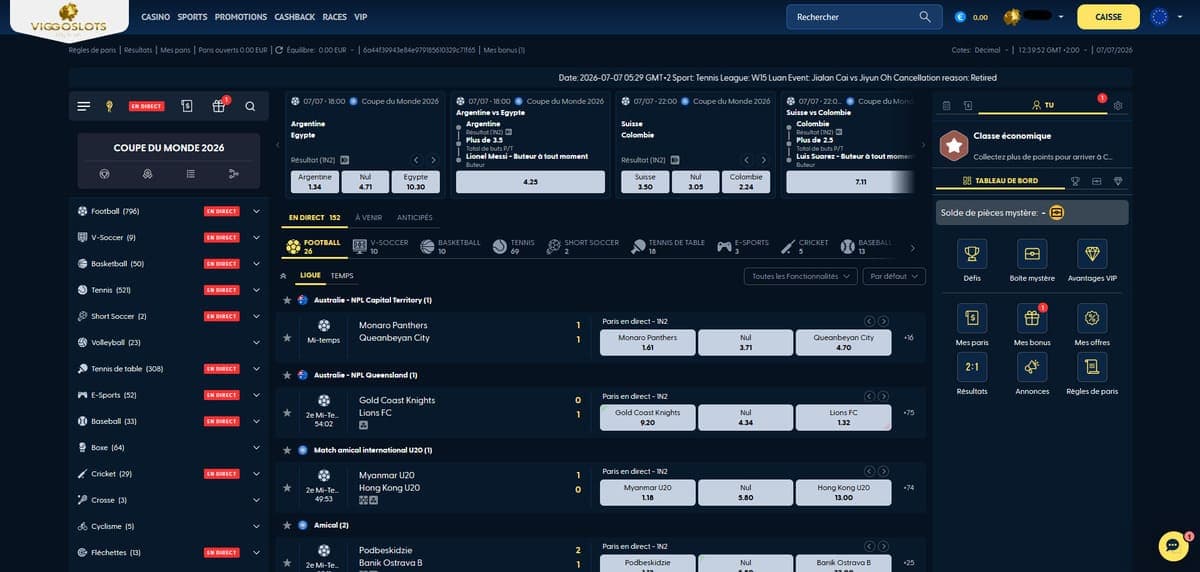Click the Défis trophy icon

pos(972,252)
